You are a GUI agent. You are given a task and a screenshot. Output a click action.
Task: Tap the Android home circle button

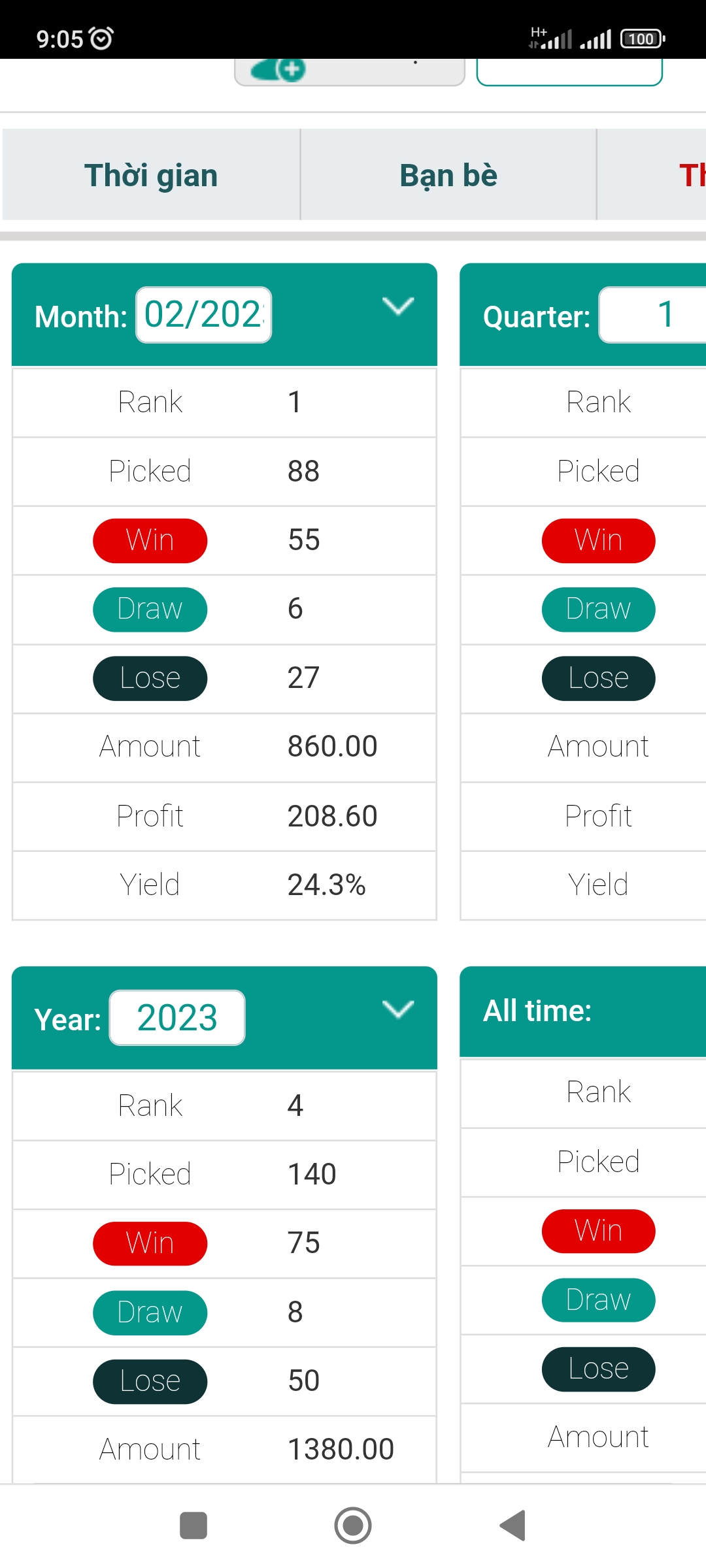[x=353, y=1526]
